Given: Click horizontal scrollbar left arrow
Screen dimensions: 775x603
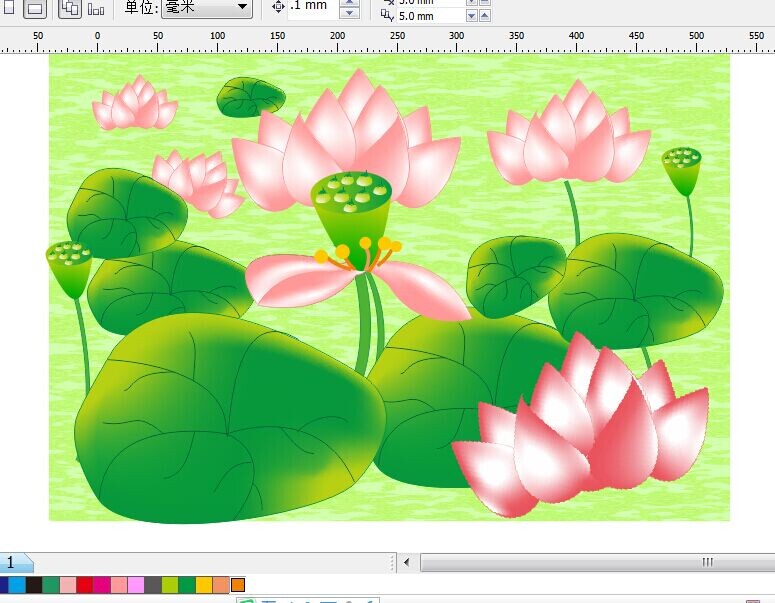Looking at the screenshot, I should click(407, 563).
